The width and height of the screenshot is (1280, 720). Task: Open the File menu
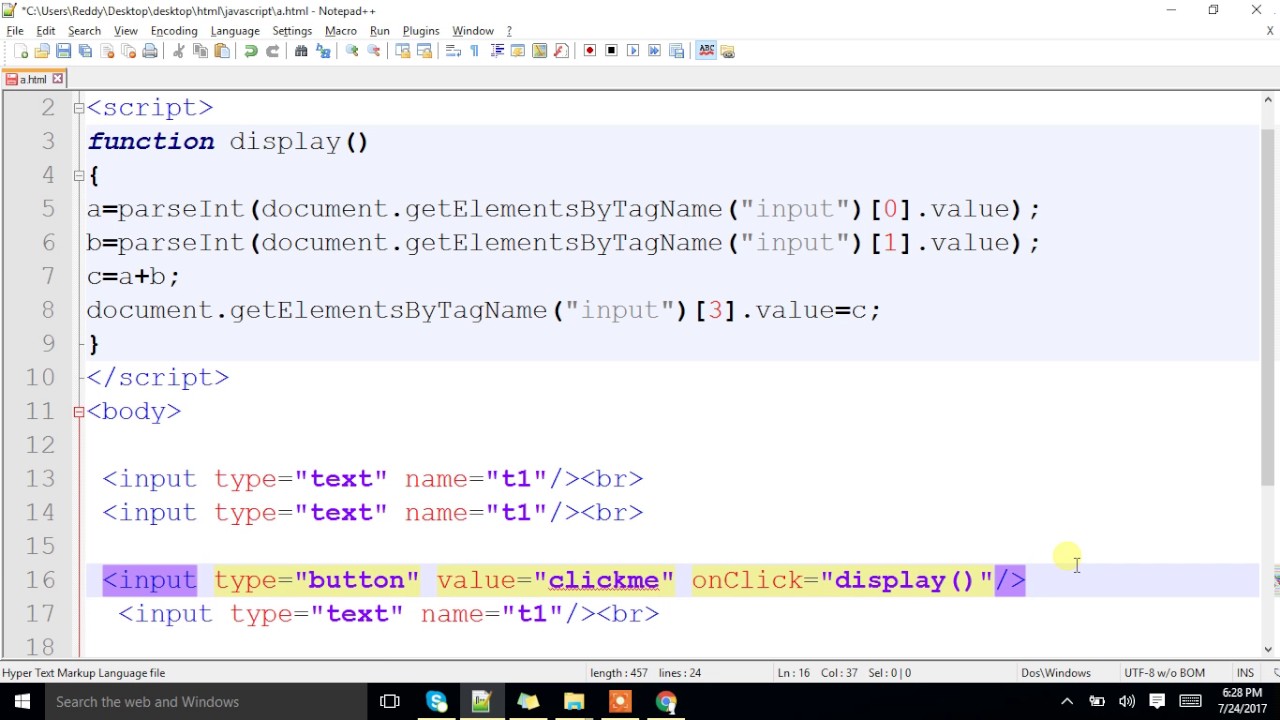tap(15, 31)
